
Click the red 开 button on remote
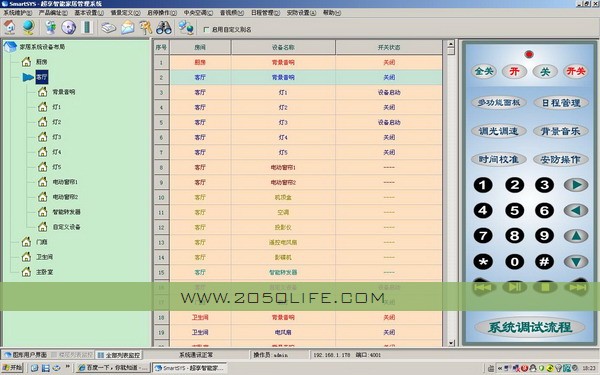(x=514, y=71)
